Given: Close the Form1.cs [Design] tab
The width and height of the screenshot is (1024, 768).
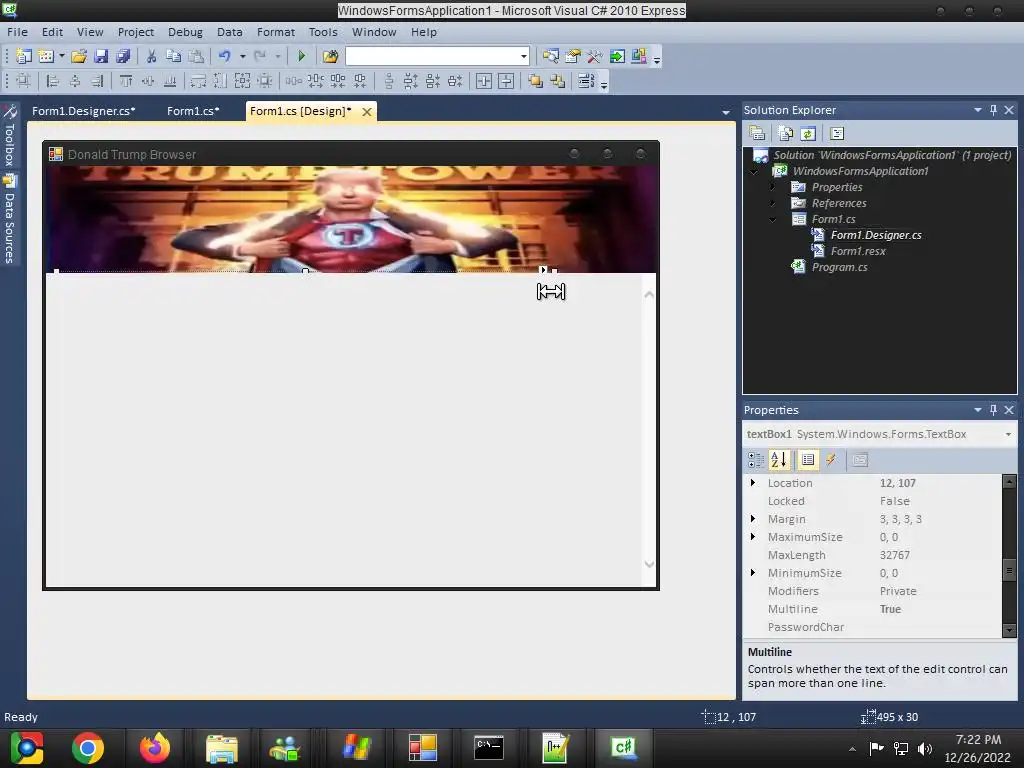Looking at the screenshot, I should pos(367,112).
